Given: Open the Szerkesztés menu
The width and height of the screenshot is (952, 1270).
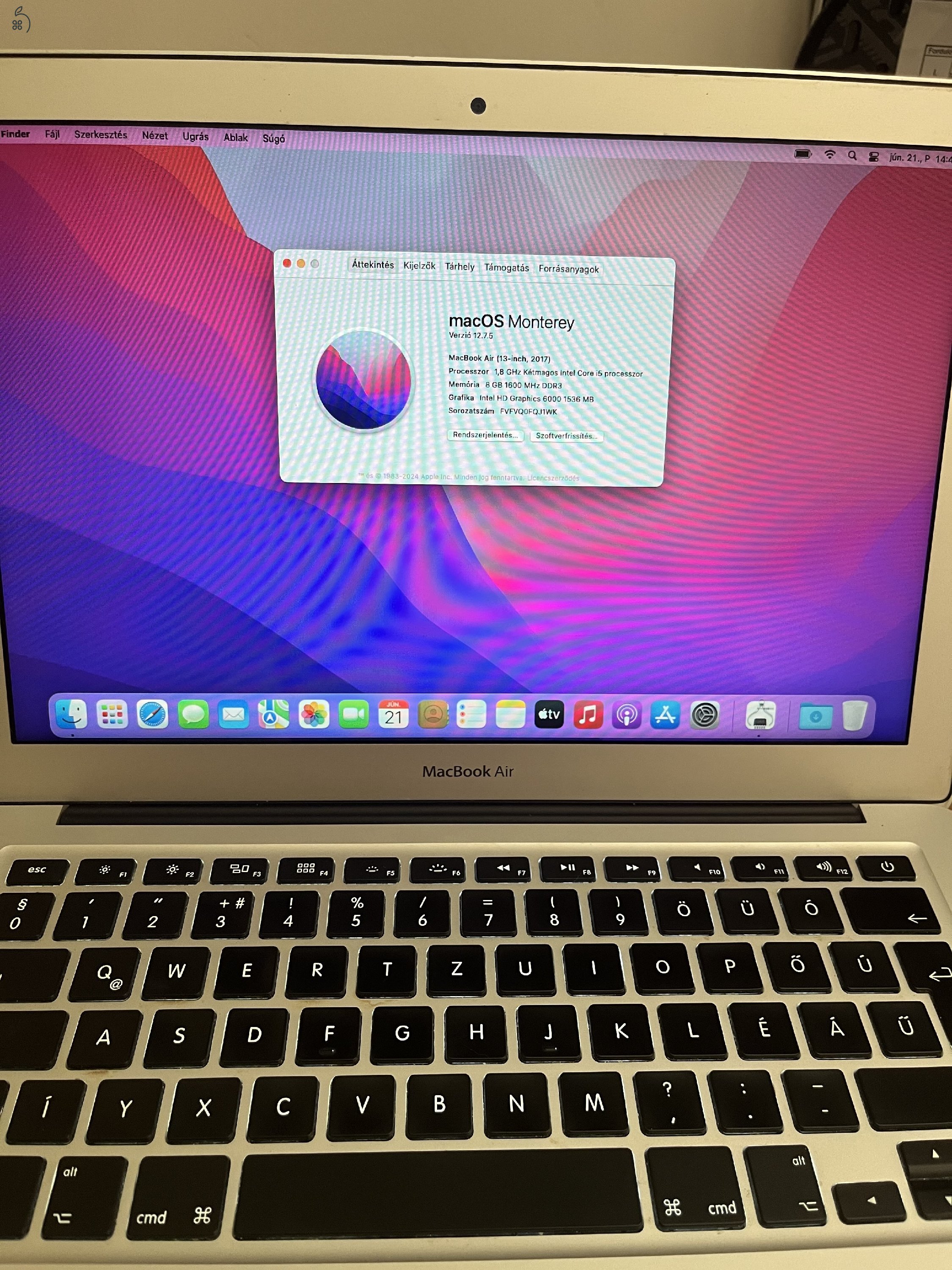Looking at the screenshot, I should click(x=100, y=135).
